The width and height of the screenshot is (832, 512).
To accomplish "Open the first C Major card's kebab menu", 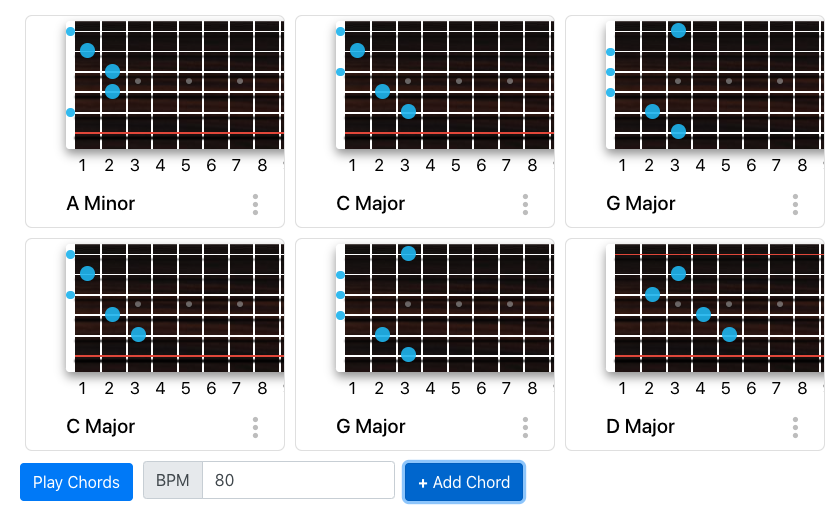I will (525, 204).
